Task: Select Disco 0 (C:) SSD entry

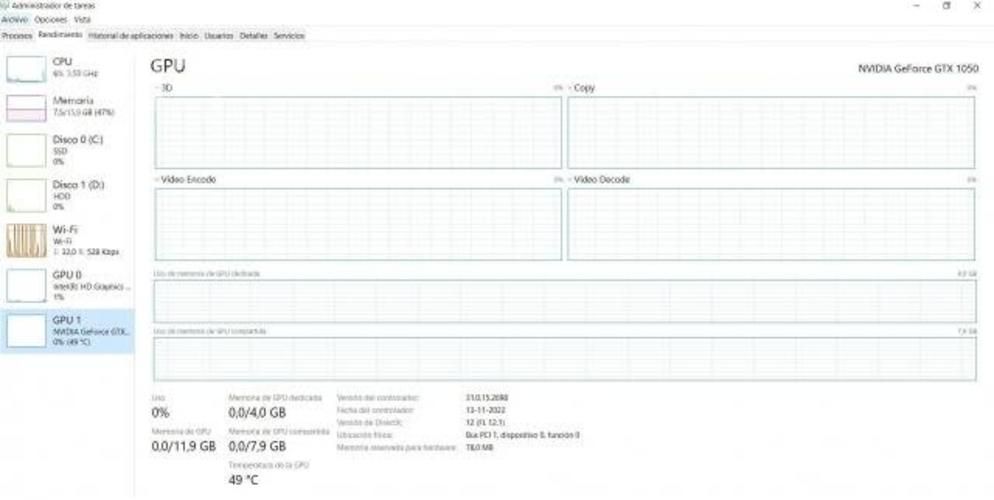Action: (x=67, y=151)
